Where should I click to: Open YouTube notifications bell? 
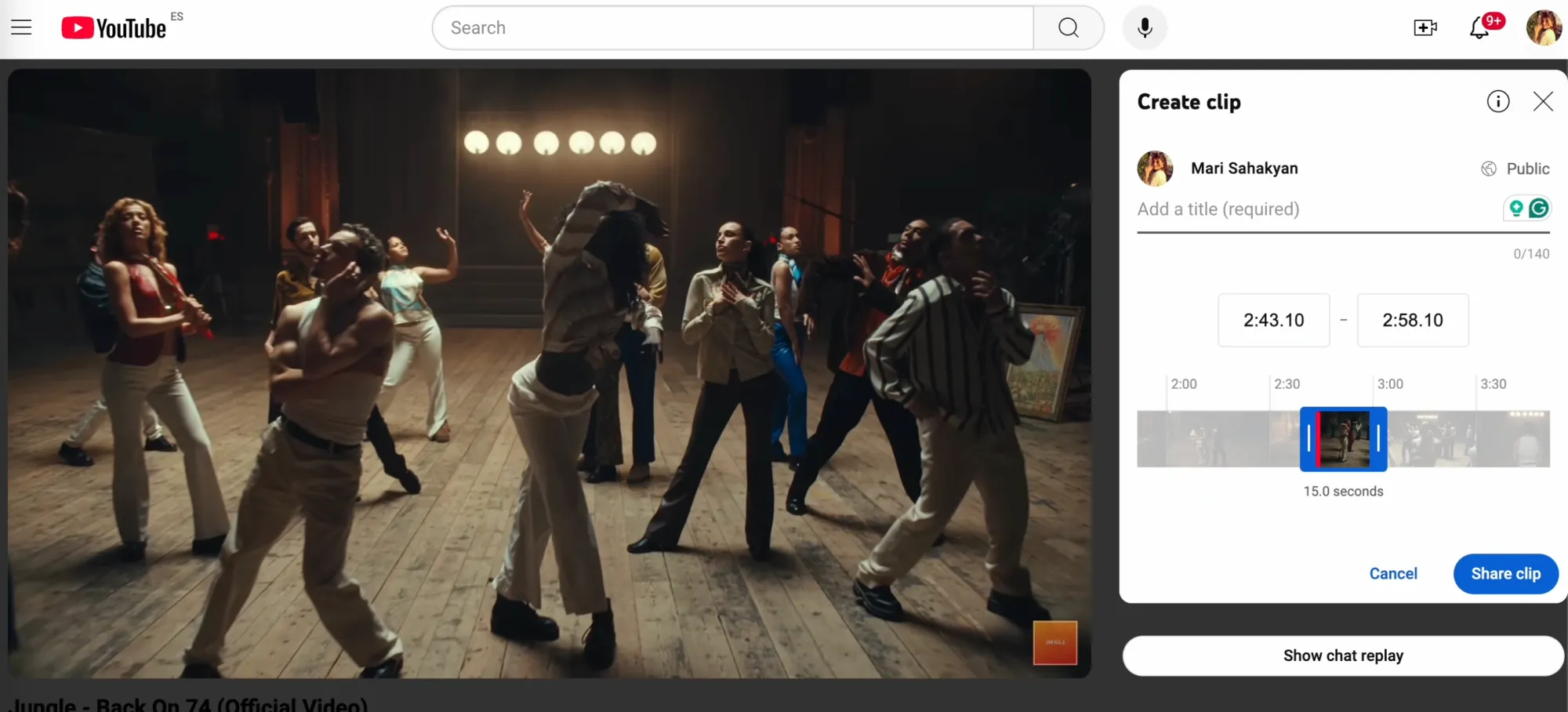click(x=1479, y=27)
